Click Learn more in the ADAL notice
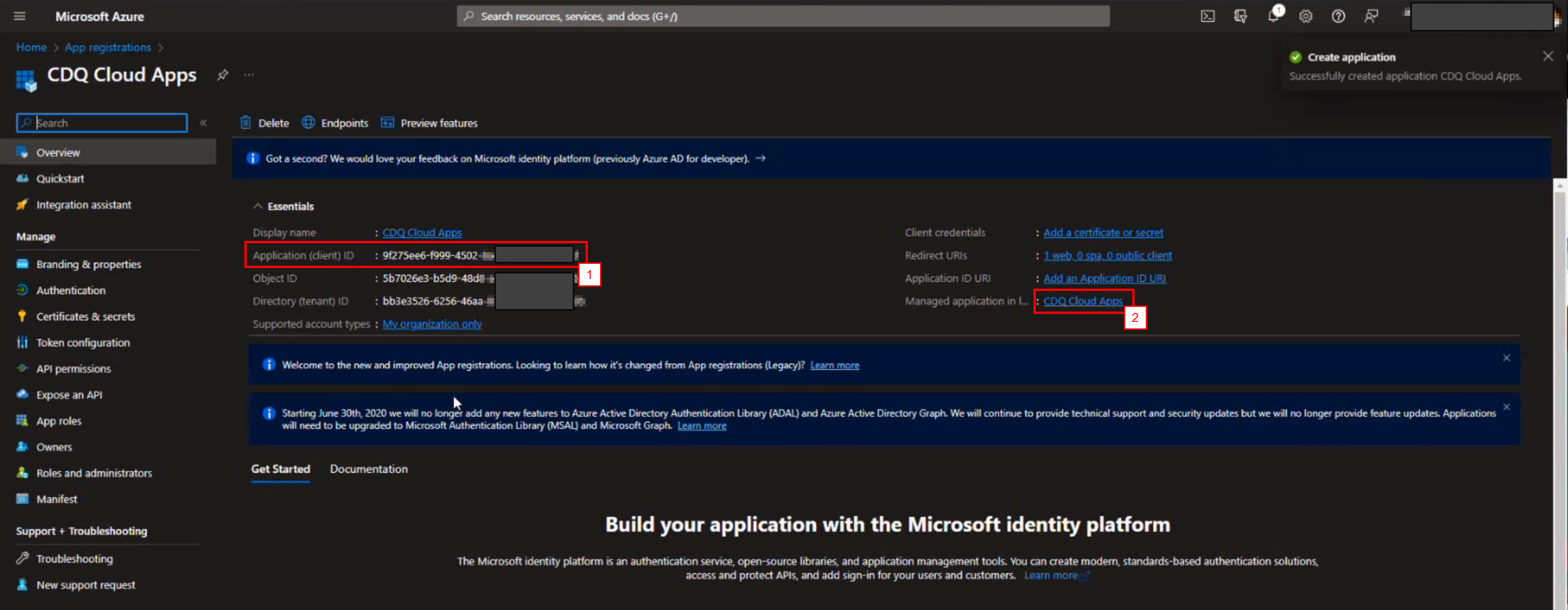Viewport: 1568px width, 610px height. coord(702,426)
